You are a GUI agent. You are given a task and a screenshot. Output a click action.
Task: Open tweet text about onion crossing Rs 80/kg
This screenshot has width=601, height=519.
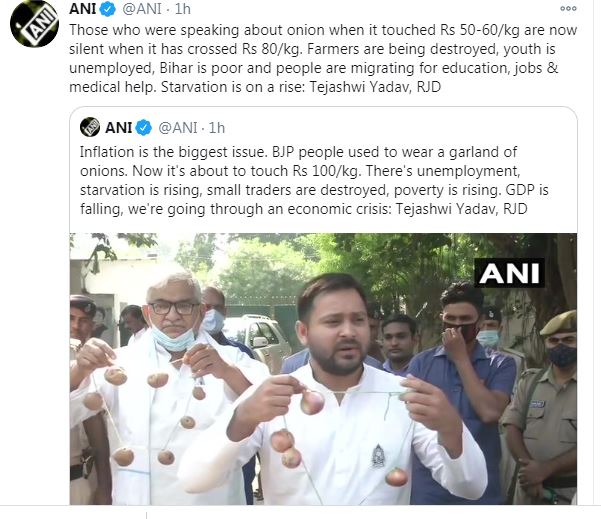[323, 58]
